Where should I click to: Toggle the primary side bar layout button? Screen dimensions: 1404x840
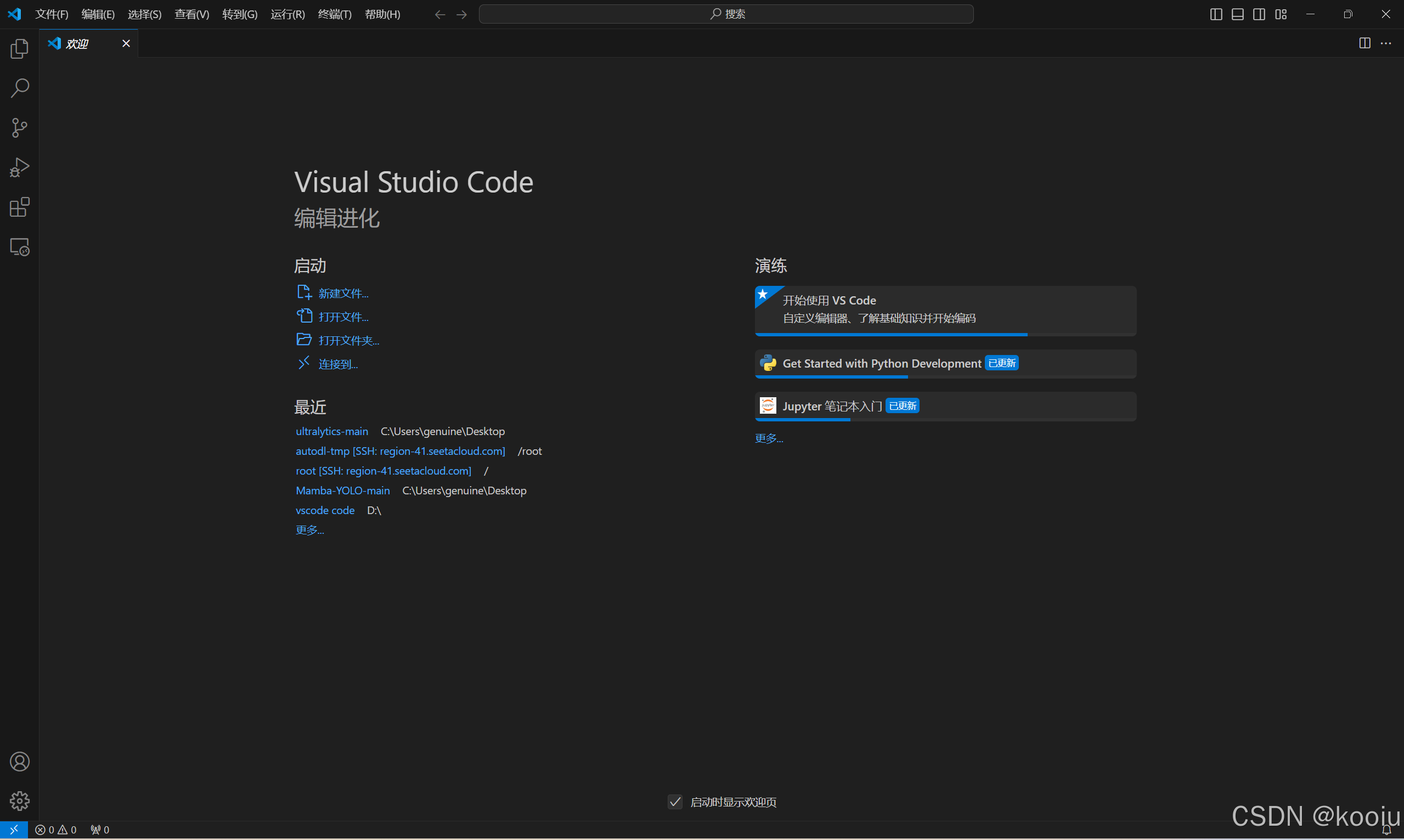1216,14
